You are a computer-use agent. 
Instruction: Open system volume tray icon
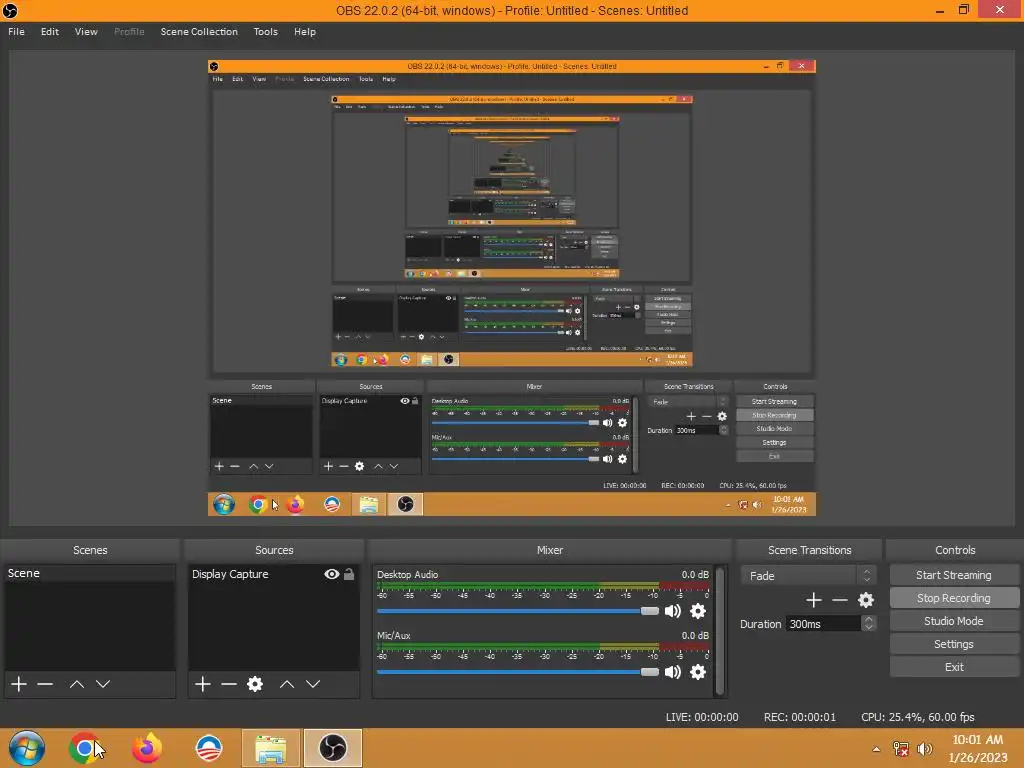[x=924, y=749]
